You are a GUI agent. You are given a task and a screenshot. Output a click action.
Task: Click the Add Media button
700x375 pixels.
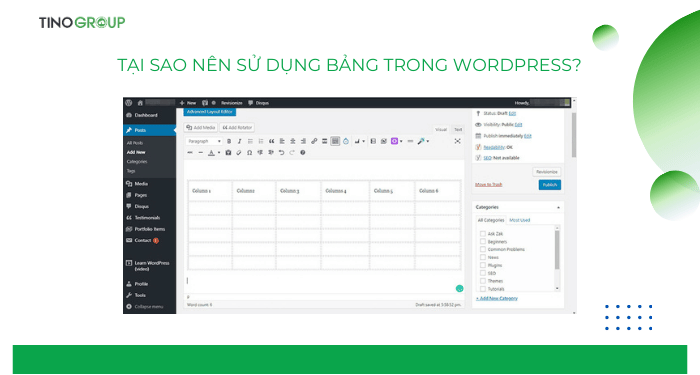coord(201,128)
